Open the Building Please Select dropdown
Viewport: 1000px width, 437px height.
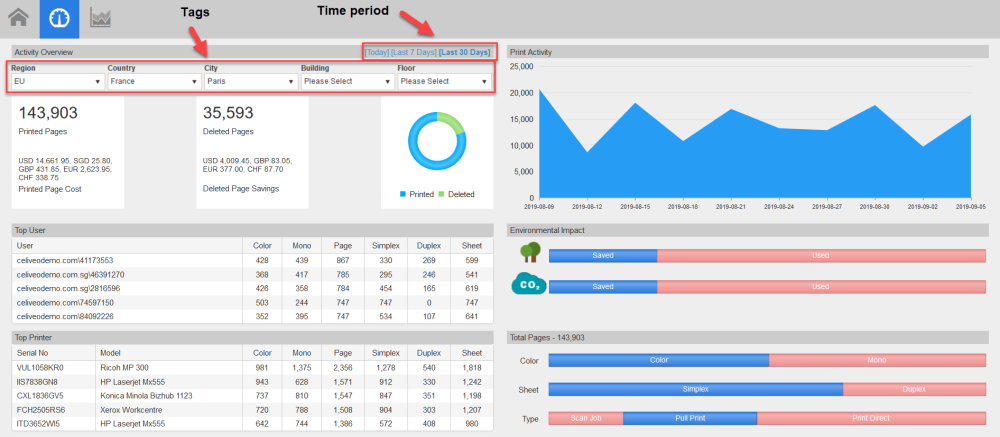click(348, 82)
